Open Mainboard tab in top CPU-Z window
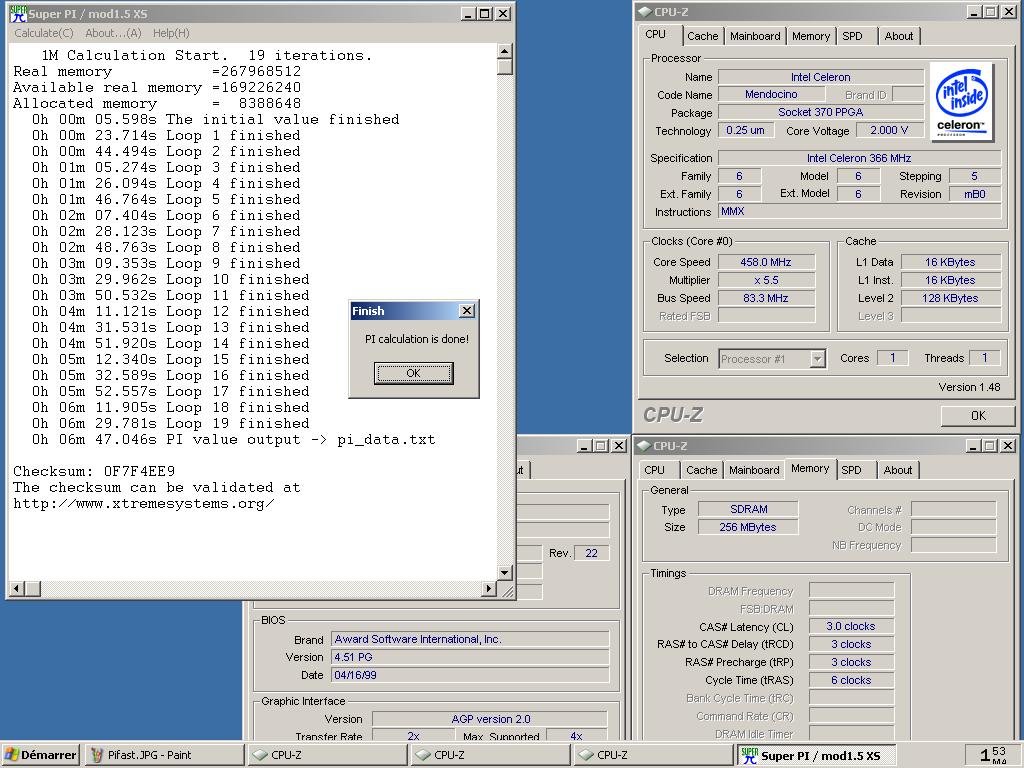This screenshot has width=1024, height=768. [x=755, y=36]
